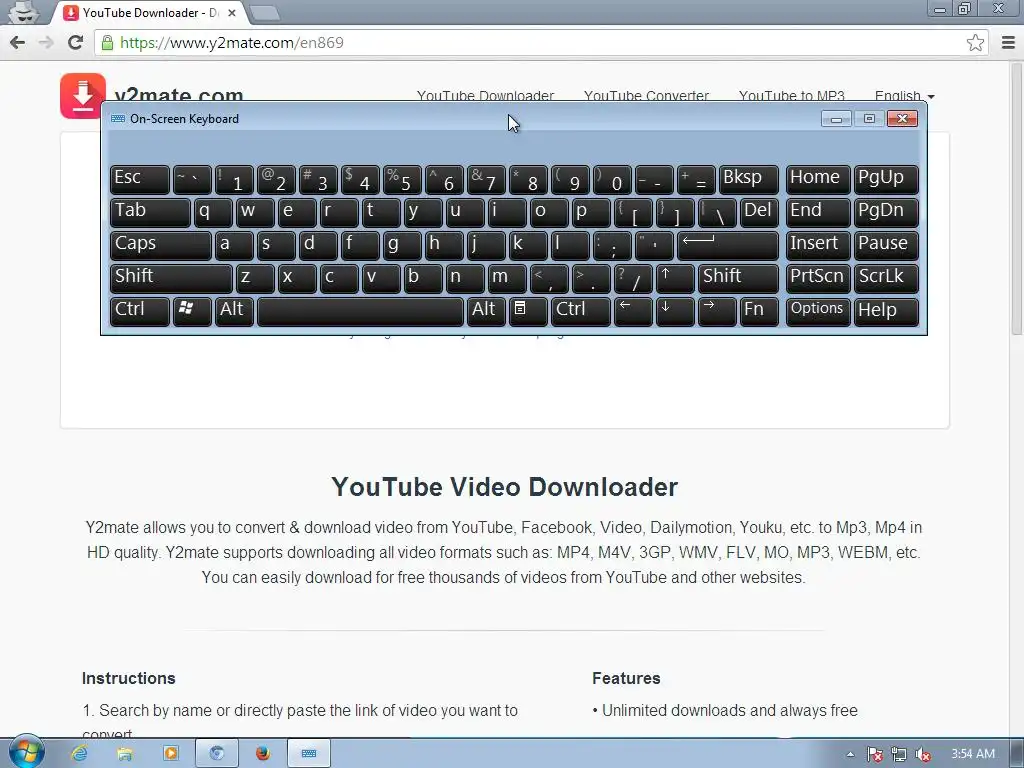Toggle the ScrLk key
1024x768 pixels.
coord(886,278)
